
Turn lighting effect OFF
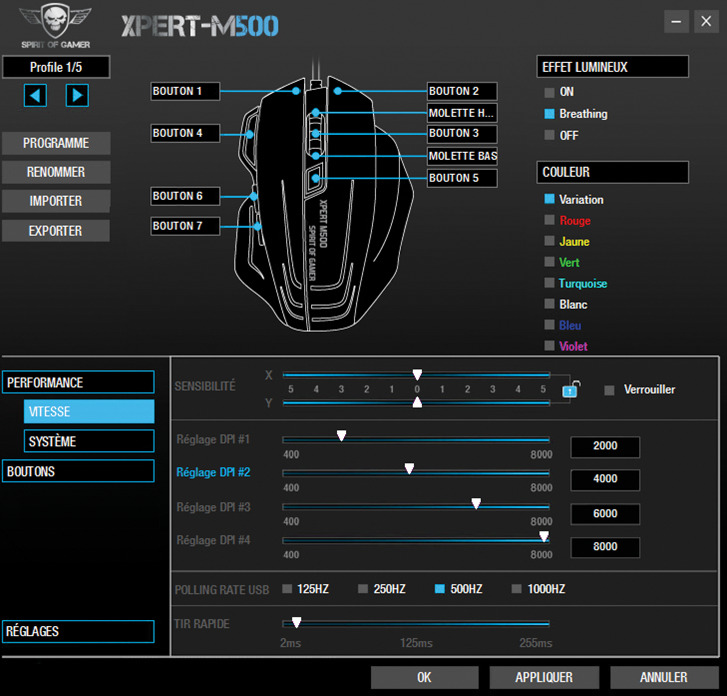[x=549, y=135]
